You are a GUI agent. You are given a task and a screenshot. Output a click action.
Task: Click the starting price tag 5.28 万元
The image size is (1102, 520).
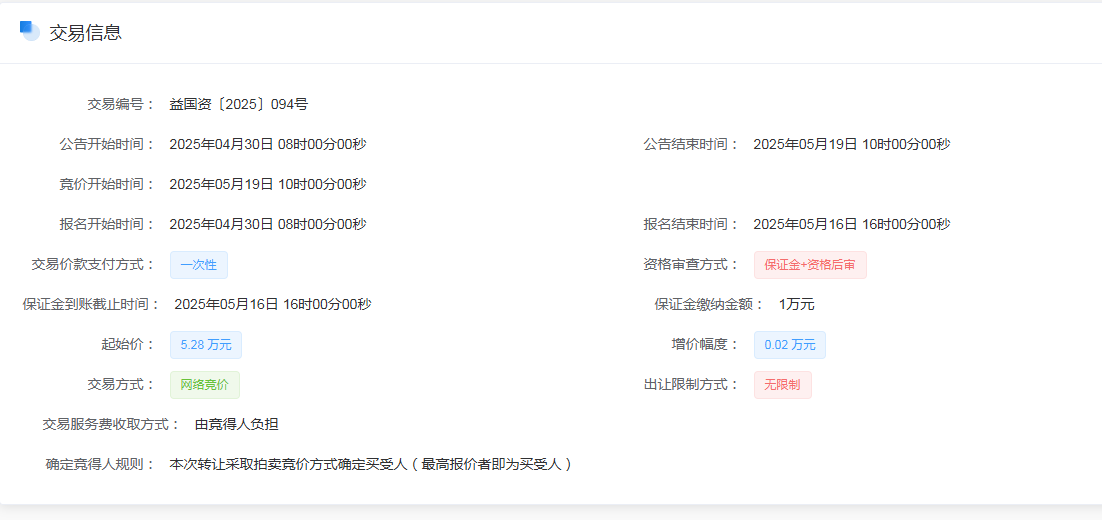point(206,345)
